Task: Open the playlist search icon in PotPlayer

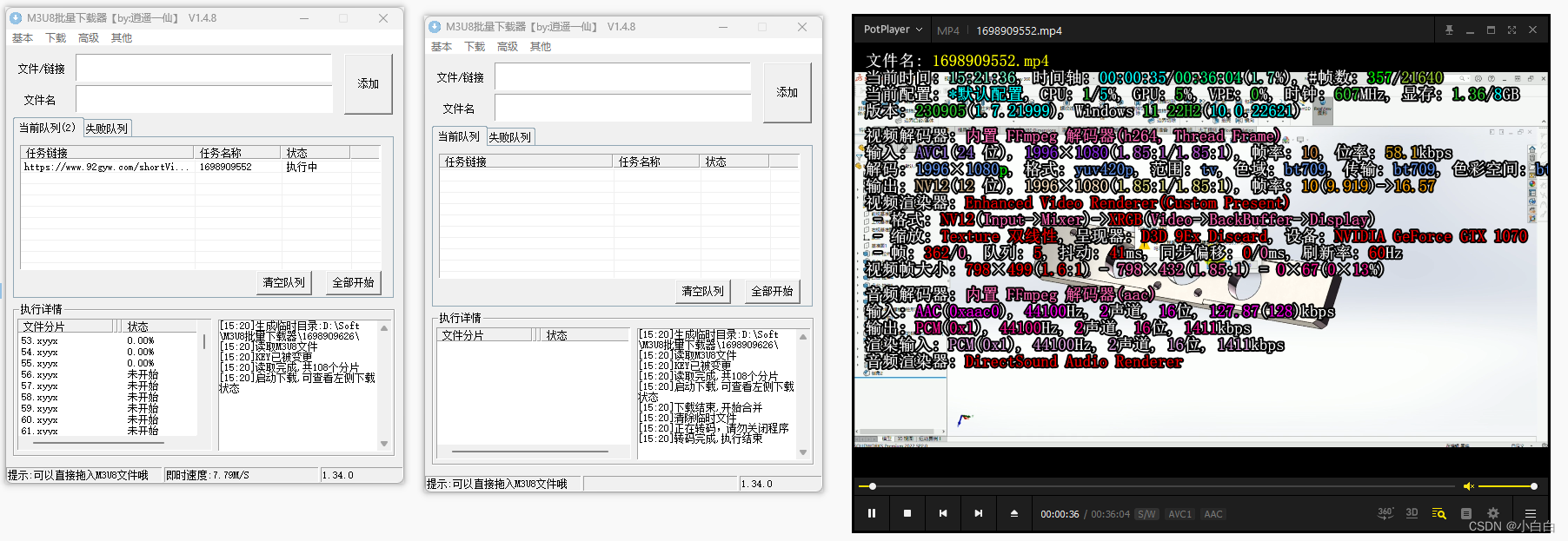Action: pos(1438,513)
